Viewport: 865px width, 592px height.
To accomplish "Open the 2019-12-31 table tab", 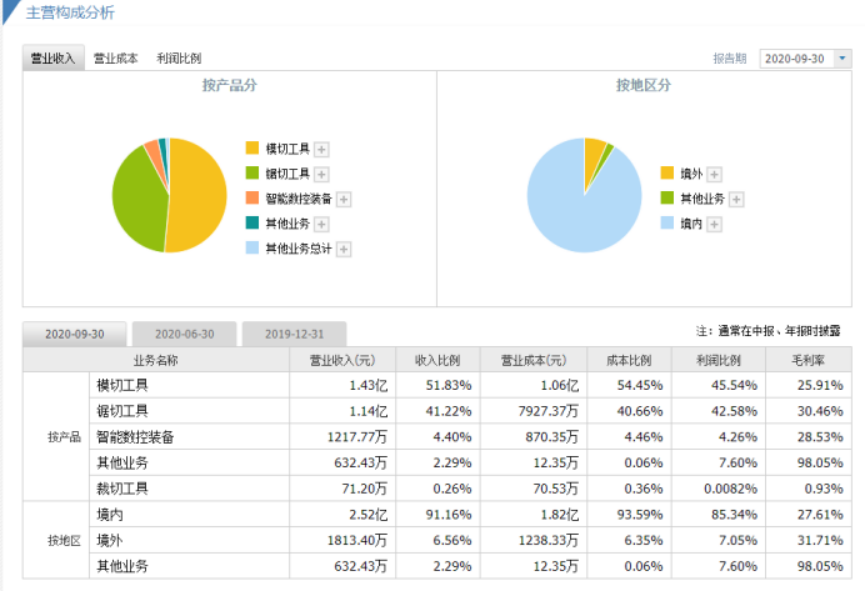I will [294, 334].
